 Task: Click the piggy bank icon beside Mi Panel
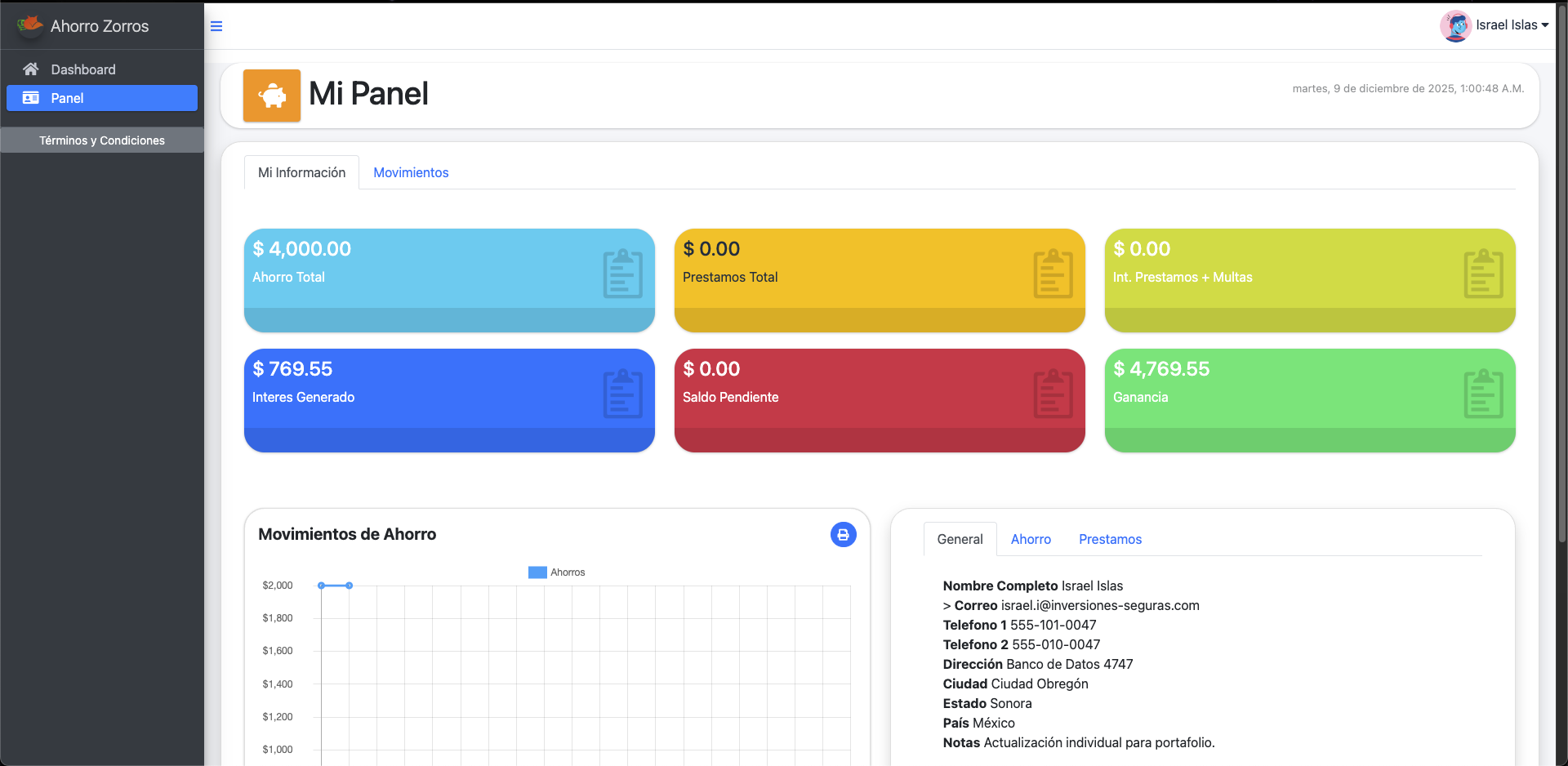pos(271,95)
